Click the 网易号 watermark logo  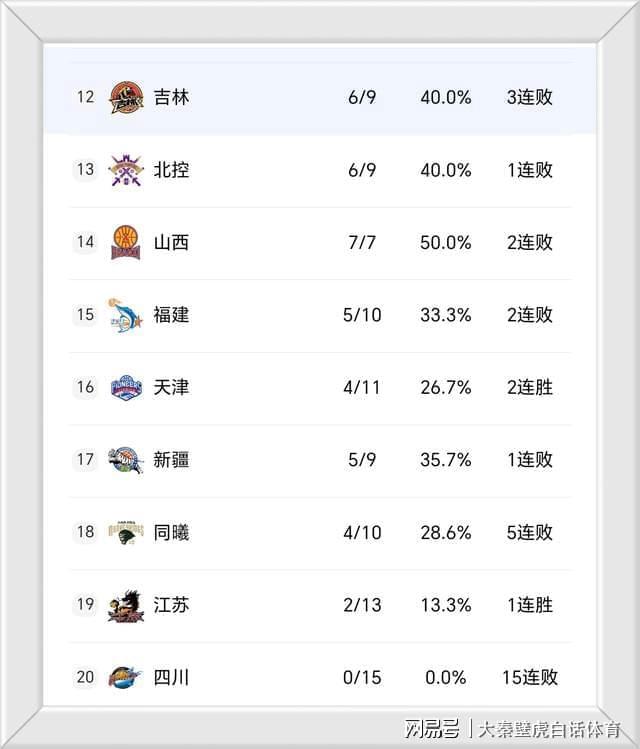(431, 726)
